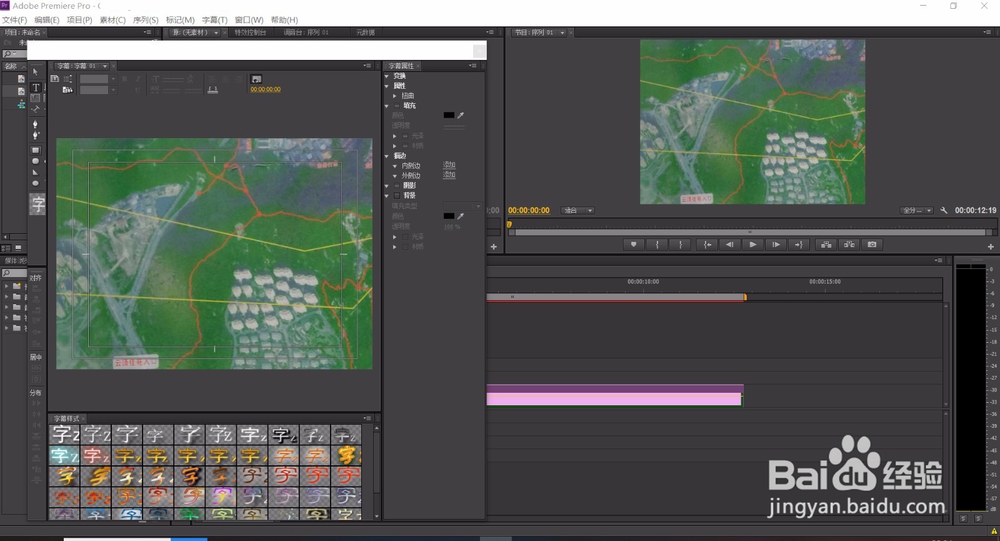1000x541 pixels.
Task: Click the Tab Stops icon in titler
Action: (213, 90)
